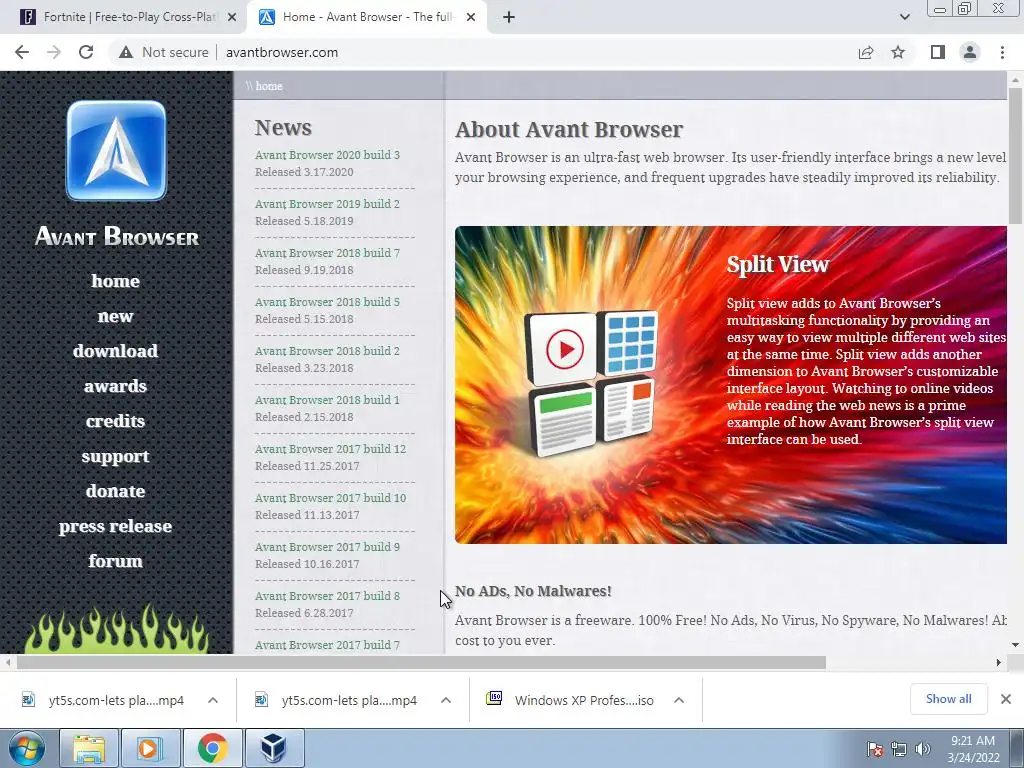Click Show all downloads

pos(948,699)
